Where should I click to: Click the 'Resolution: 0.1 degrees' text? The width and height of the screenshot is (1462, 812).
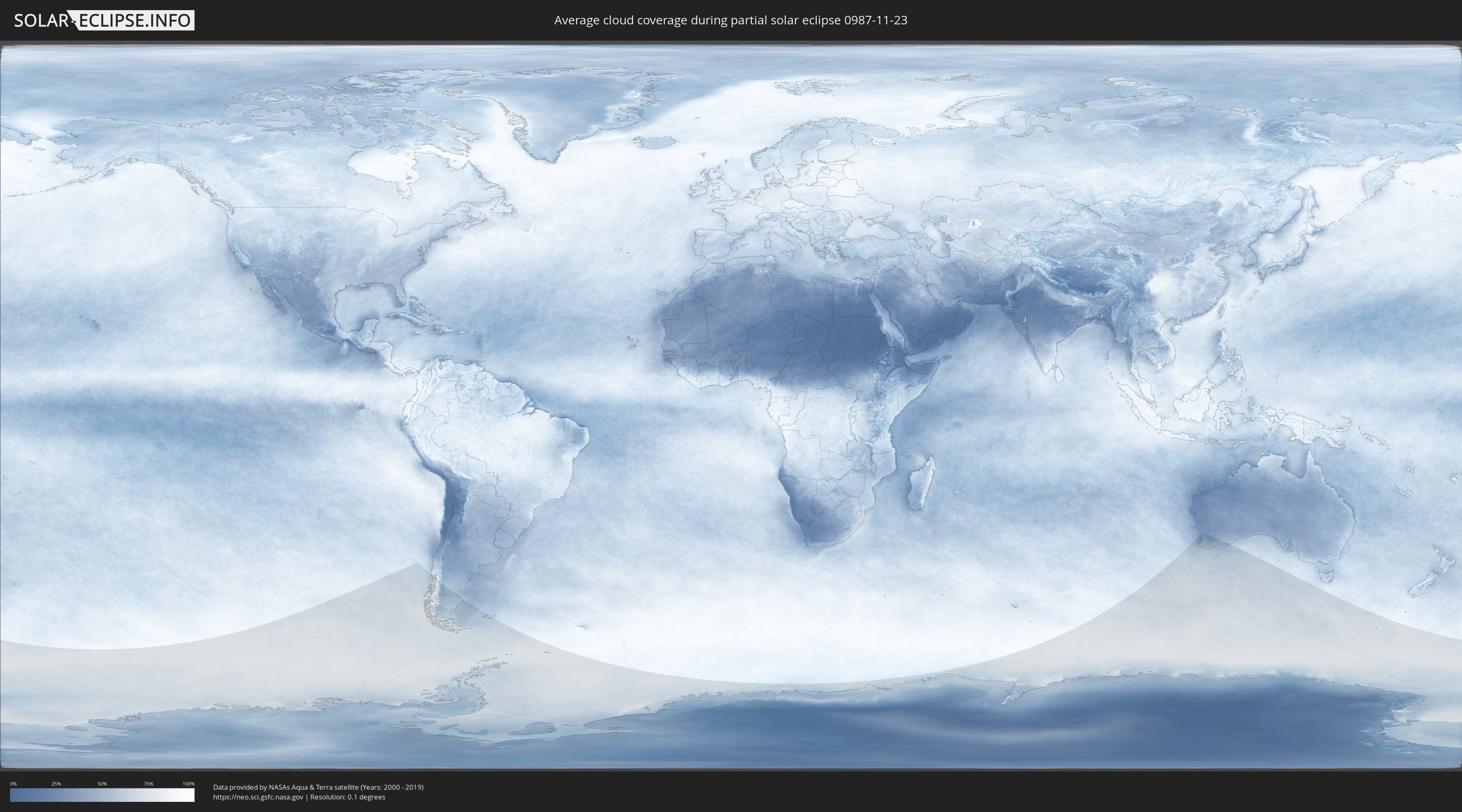(347, 797)
